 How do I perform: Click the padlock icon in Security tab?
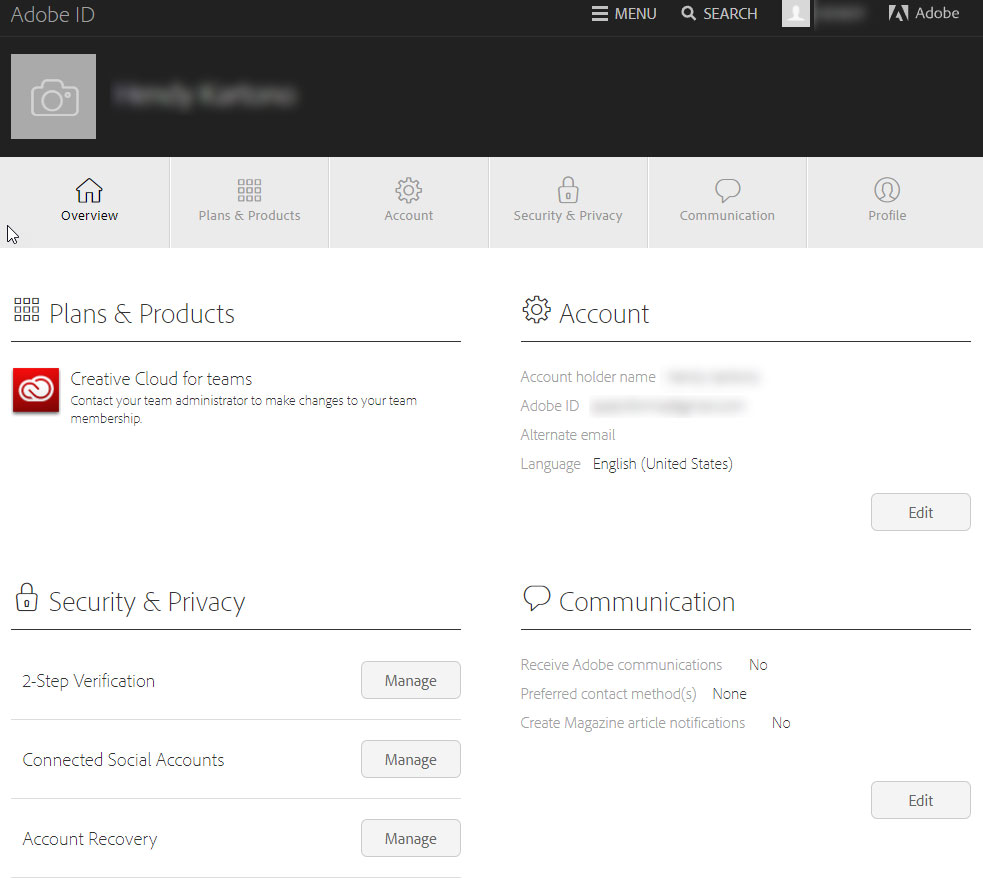tap(568, 189)
